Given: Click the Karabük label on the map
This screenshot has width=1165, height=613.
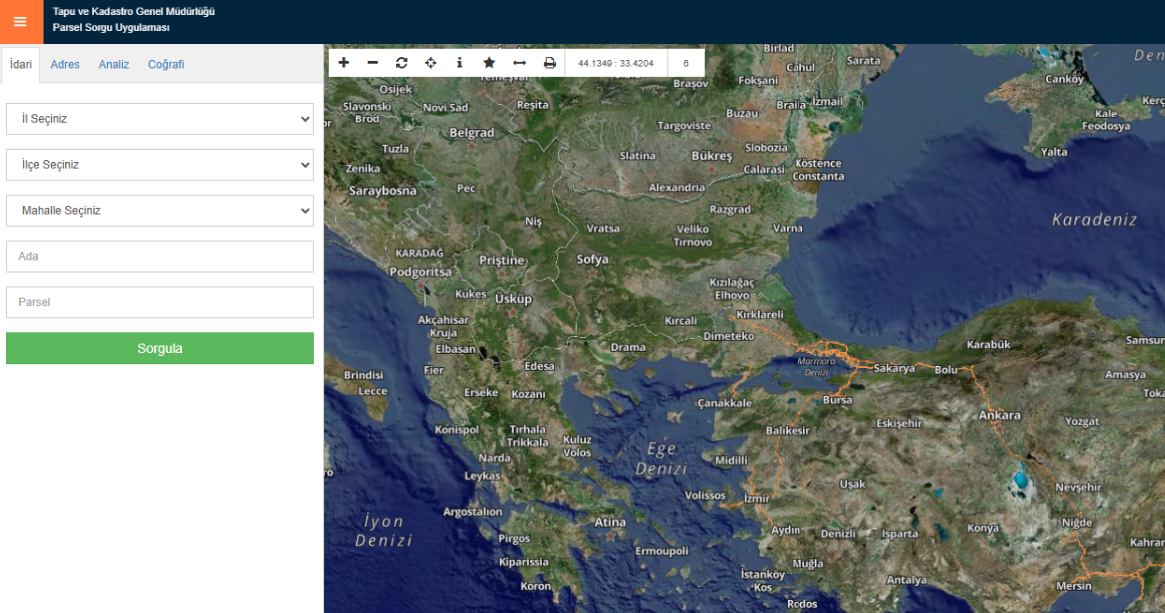Looking at the screenshot, I should [988, 345].
